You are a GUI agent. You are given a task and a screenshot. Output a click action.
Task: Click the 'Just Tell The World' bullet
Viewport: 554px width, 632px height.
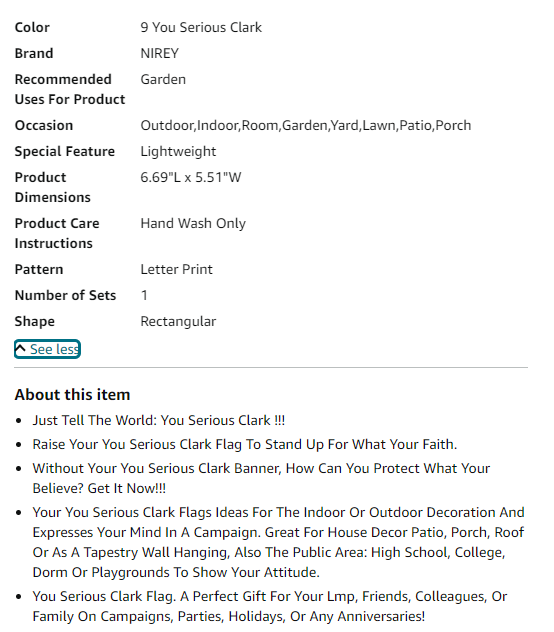point(159,420)
